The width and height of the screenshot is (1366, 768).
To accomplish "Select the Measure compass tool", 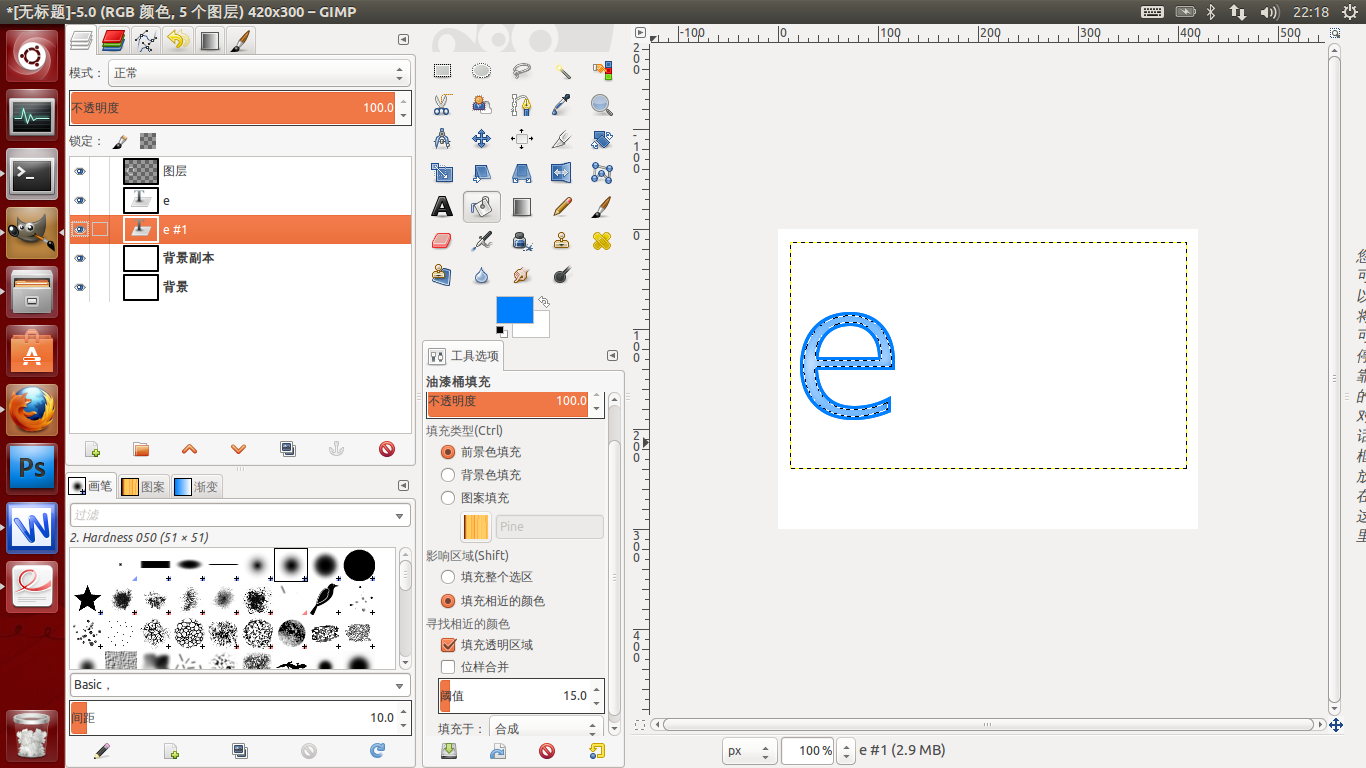I will (x=442, y=139).
